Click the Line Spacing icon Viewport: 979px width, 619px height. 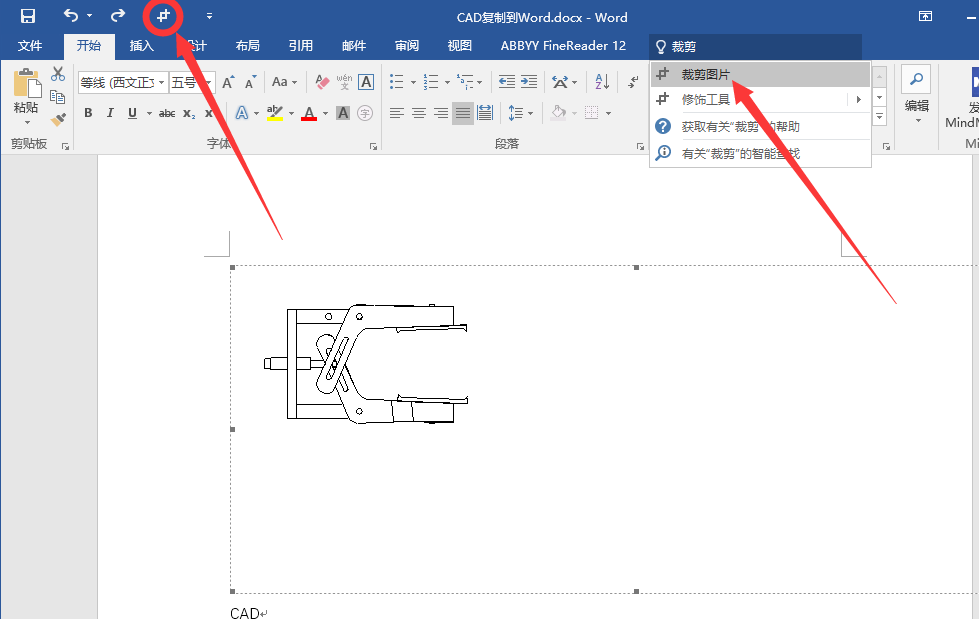516,113
